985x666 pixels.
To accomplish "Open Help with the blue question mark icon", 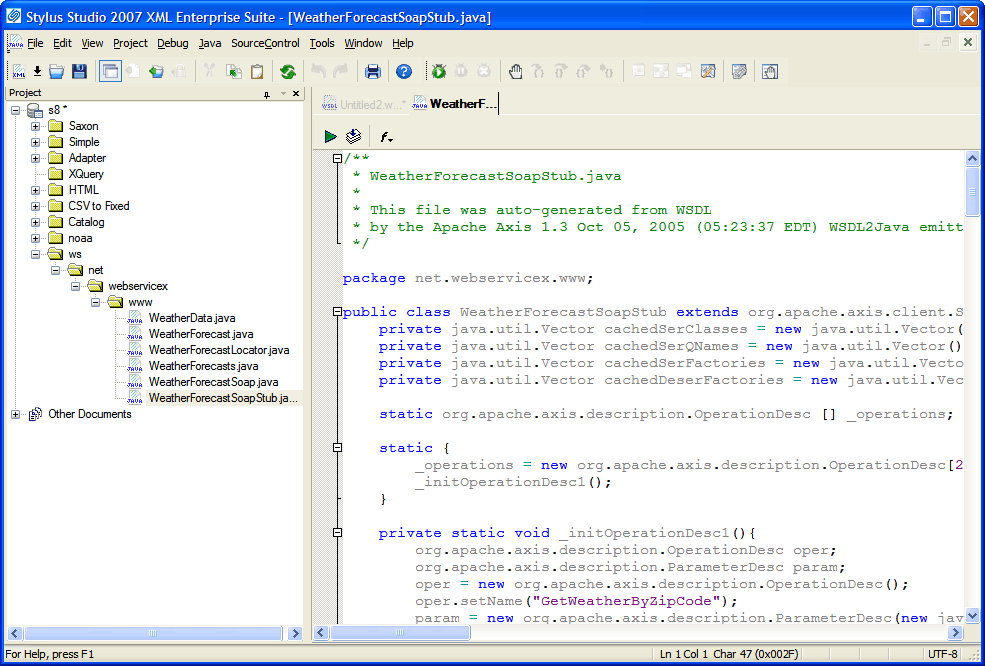I will click(404, 72).
